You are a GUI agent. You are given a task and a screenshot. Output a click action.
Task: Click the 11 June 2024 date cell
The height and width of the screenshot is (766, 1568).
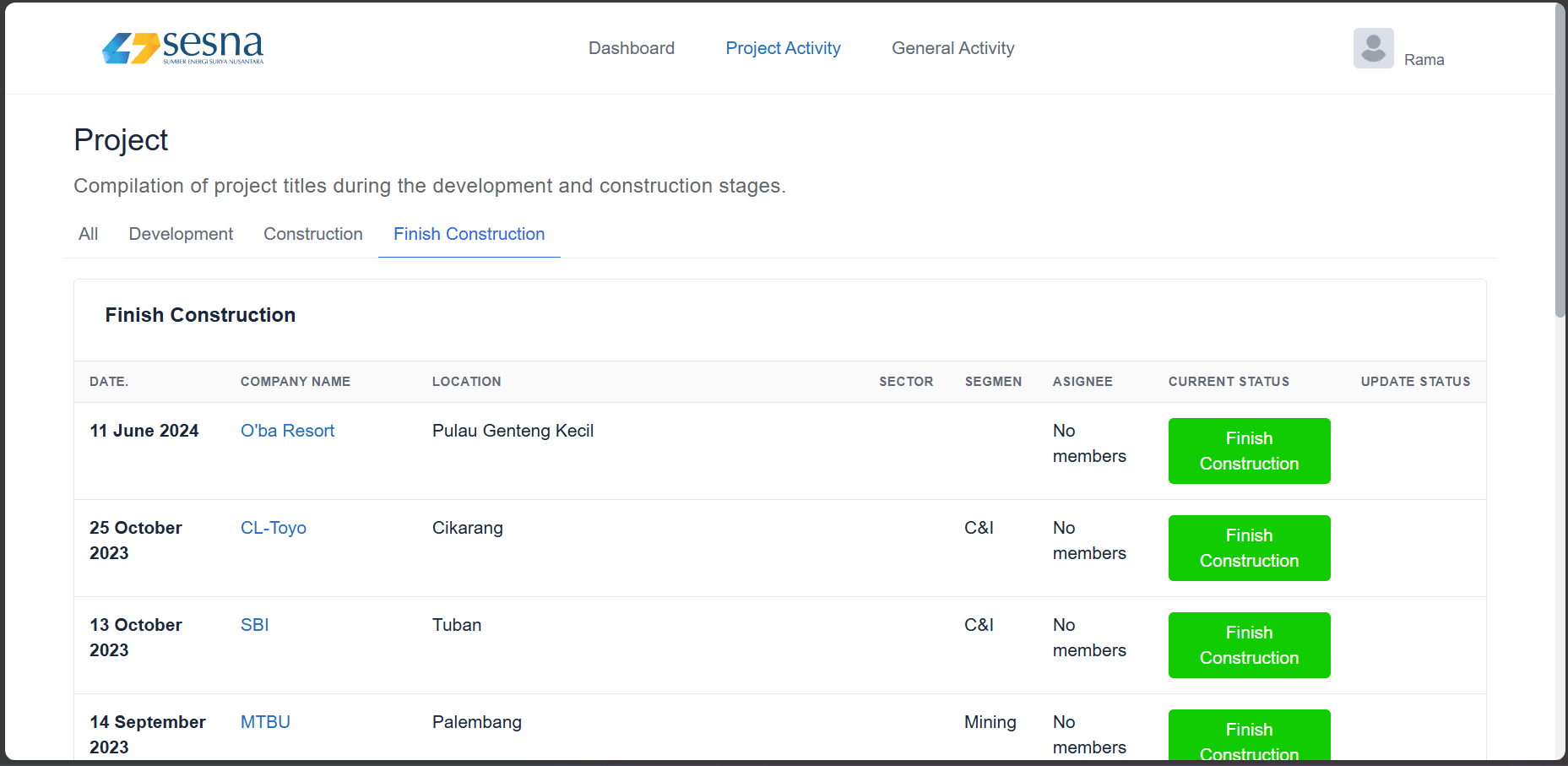[144, 431]
